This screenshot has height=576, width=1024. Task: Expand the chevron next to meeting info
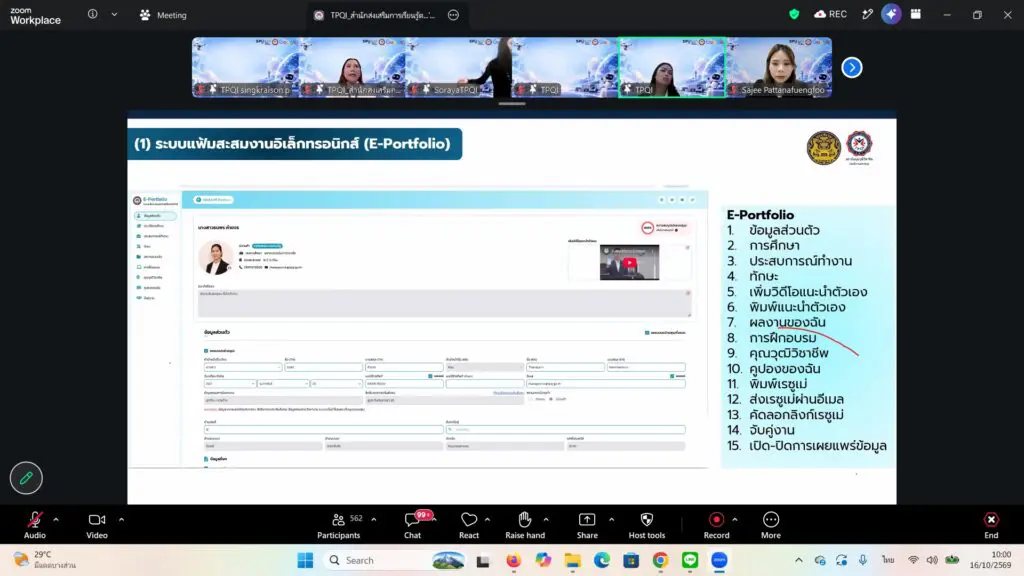(x=114, y=14)
